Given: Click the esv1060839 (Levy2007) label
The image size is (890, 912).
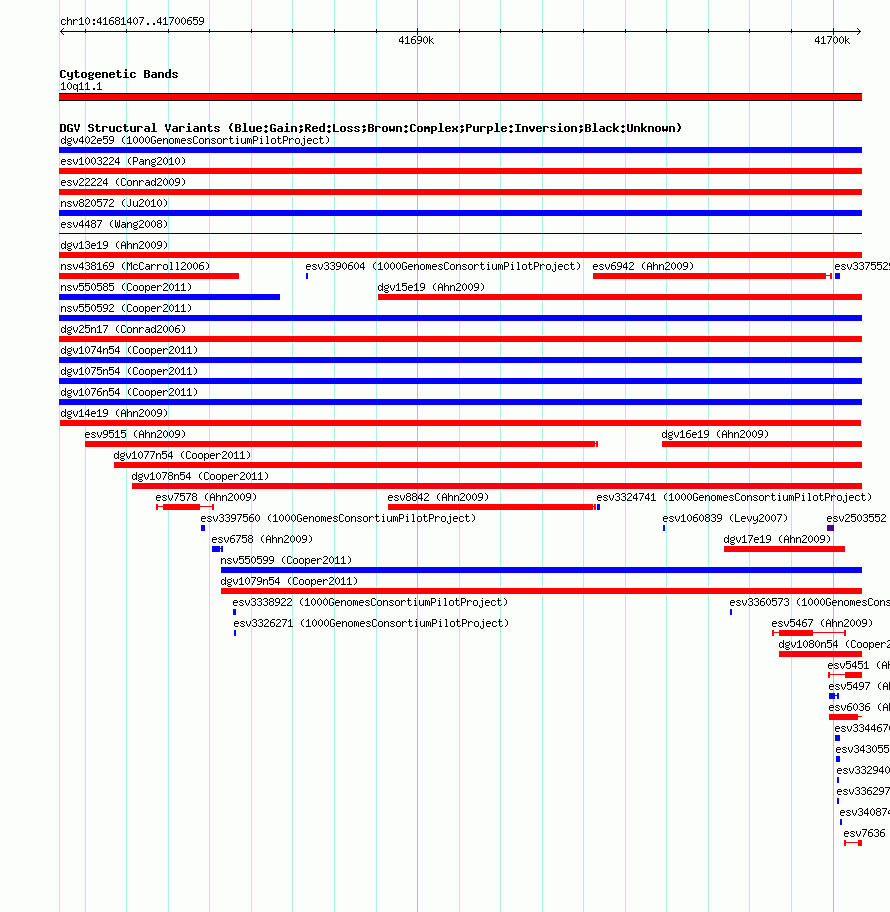Looking at the screenshot, I should 725,518.
